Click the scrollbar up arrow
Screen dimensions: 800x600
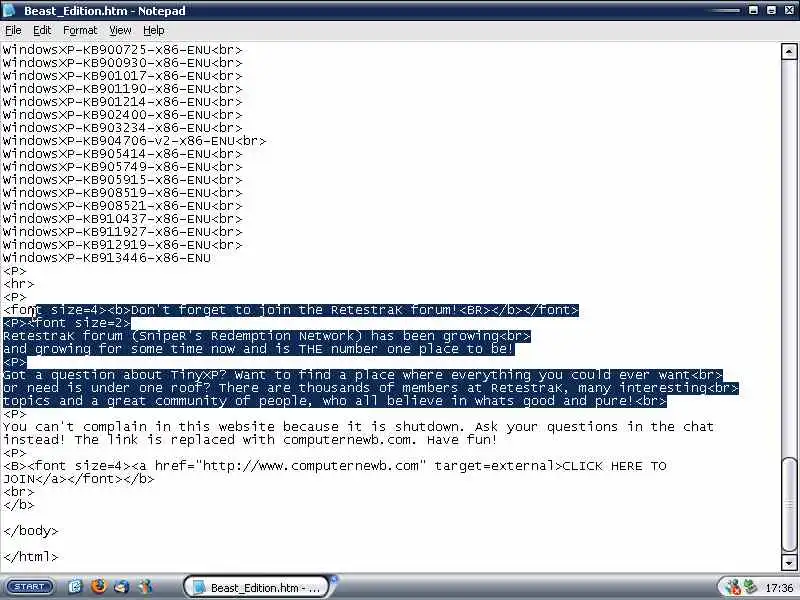789,52
